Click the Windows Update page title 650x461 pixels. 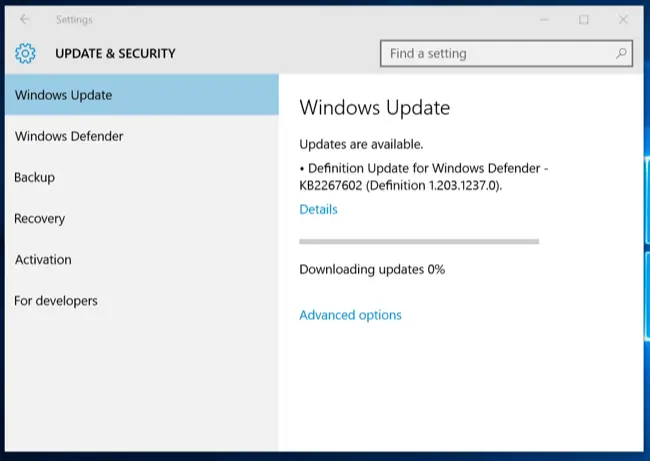coord(375,108)
